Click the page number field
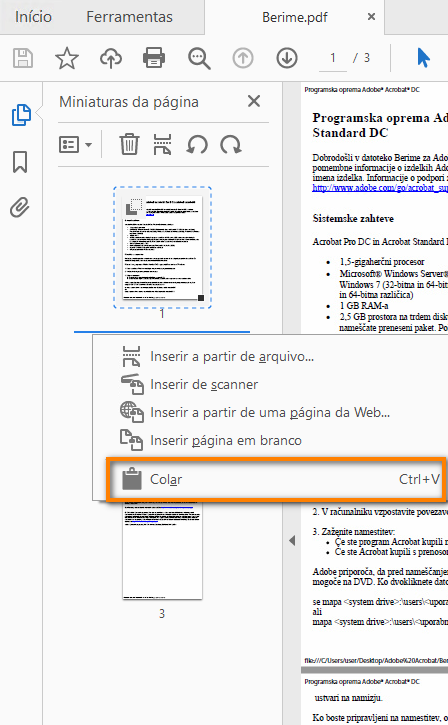The image size is (448, 725). click(333, 58)
